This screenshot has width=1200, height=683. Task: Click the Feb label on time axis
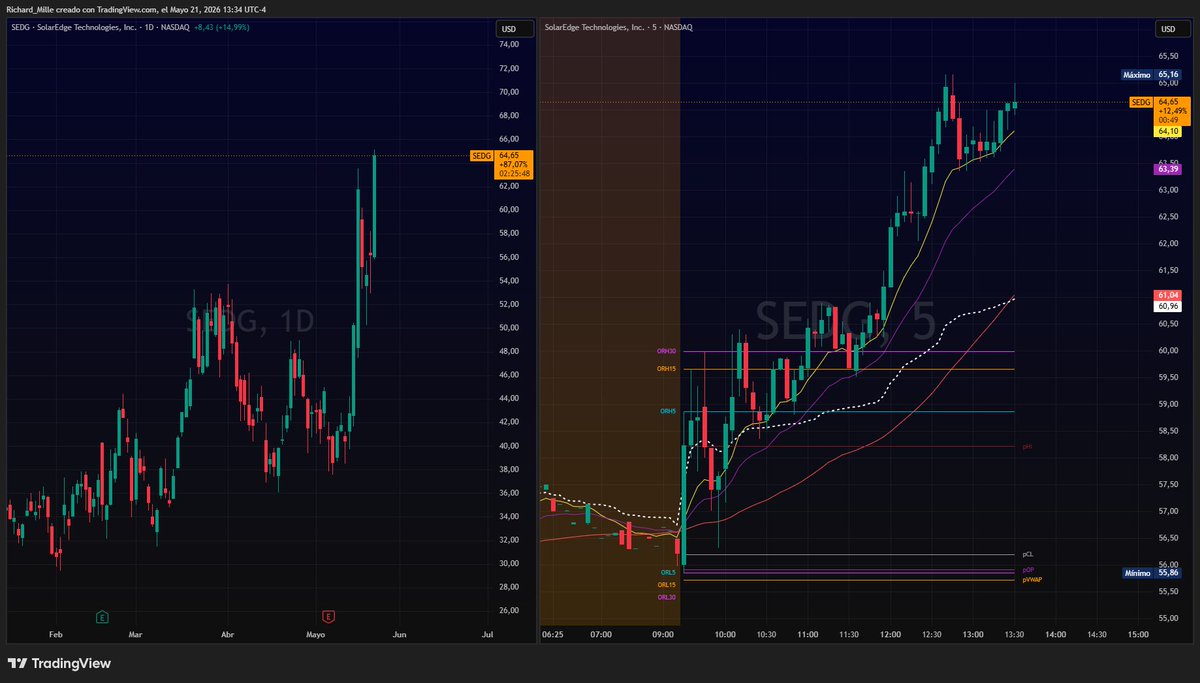click(x=55, y=635)
